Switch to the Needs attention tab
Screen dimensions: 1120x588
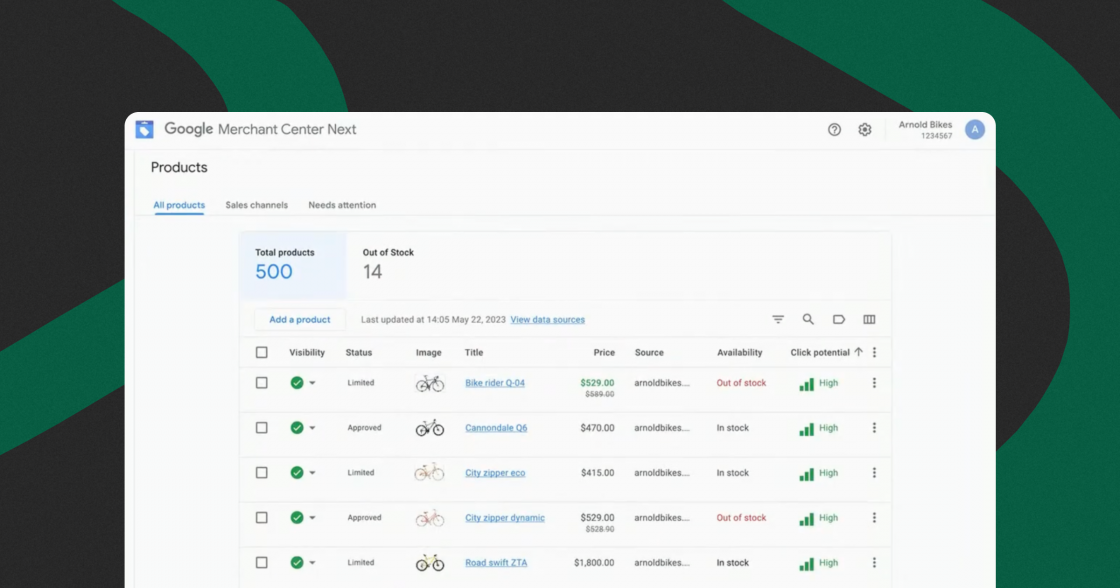tap(342, 205)
